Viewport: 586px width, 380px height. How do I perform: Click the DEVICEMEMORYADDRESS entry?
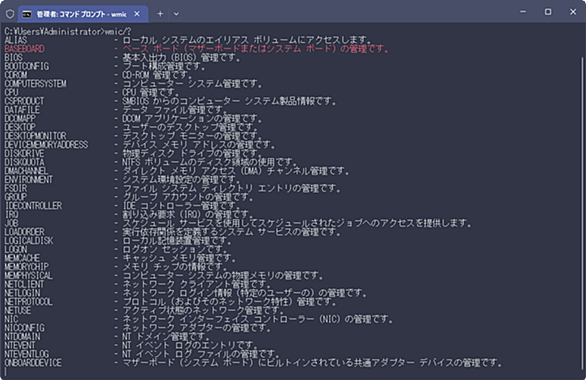[46, 145]
